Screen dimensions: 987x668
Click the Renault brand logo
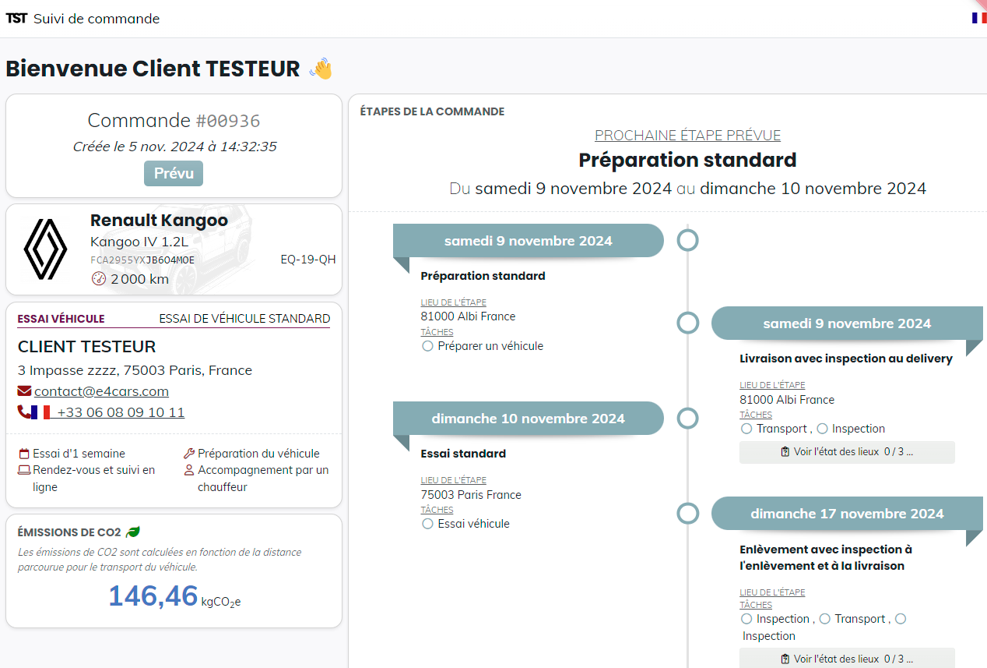[x=45, y=250]
